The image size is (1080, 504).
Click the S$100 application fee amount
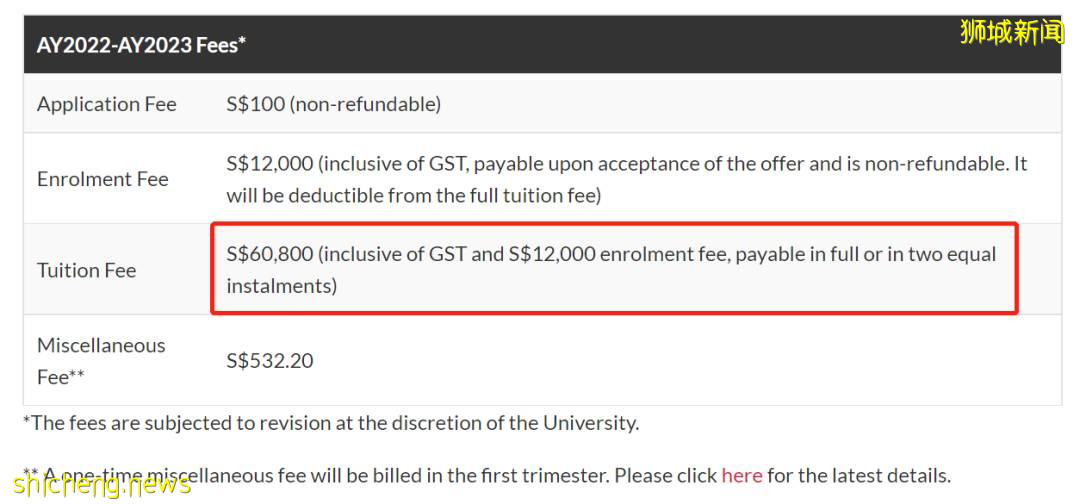pyautogui.click(x=255, y=104)
